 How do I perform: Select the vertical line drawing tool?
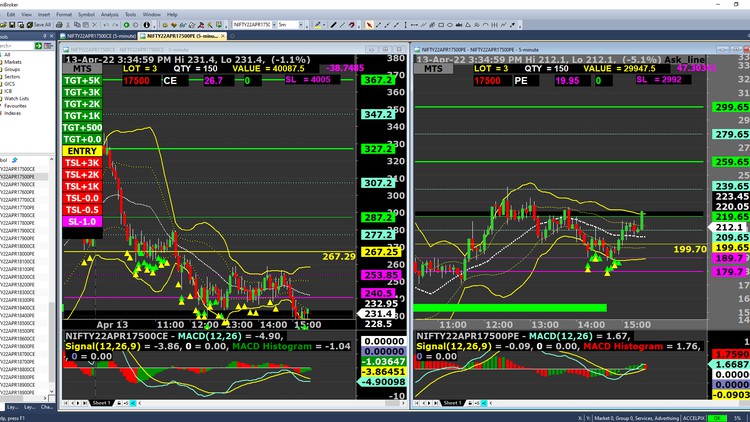point(405,25)
